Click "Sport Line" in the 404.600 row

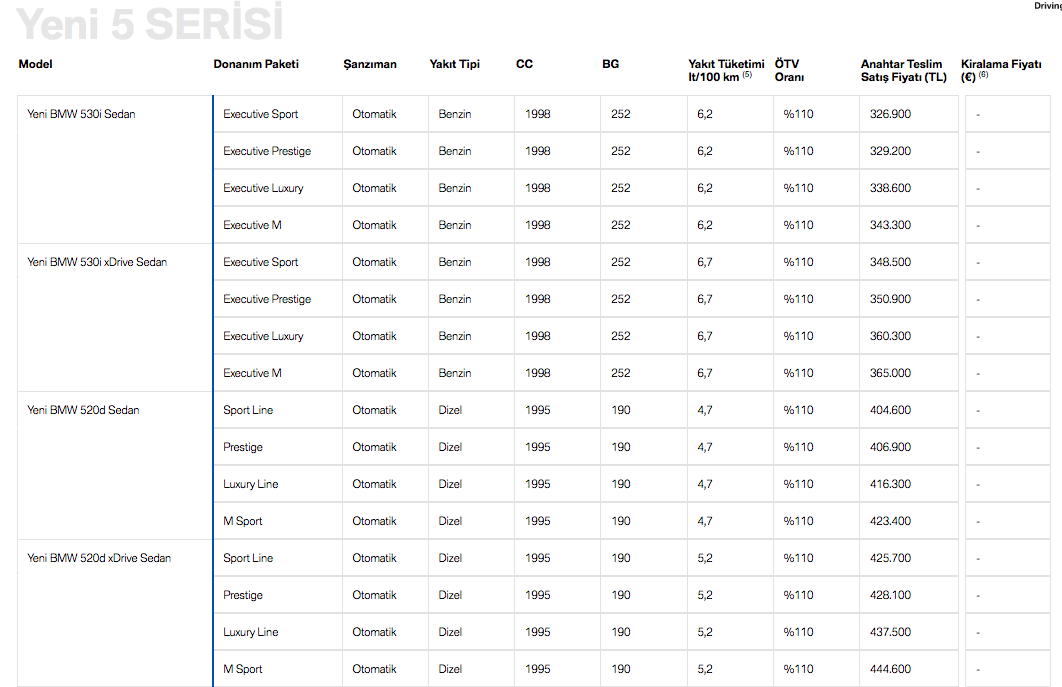[x=248, y=410]
